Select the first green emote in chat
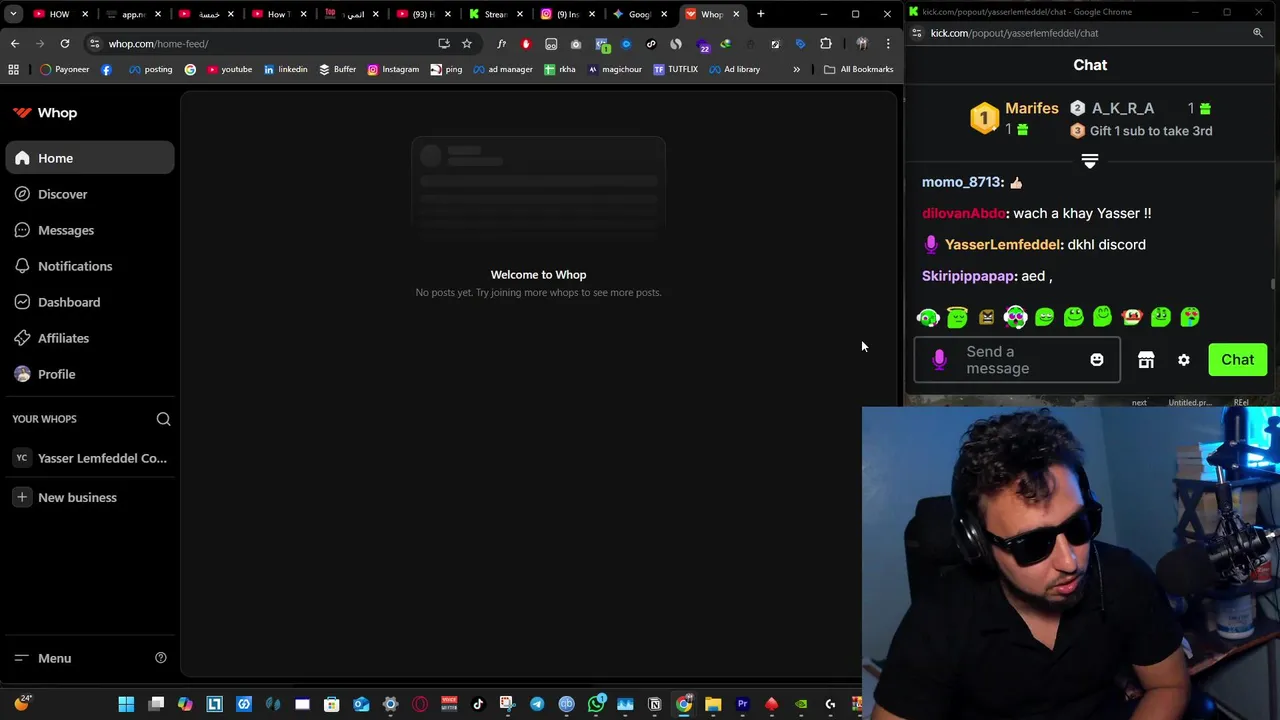The height and width of the screenshot is (720, 1280). (928, 317)
